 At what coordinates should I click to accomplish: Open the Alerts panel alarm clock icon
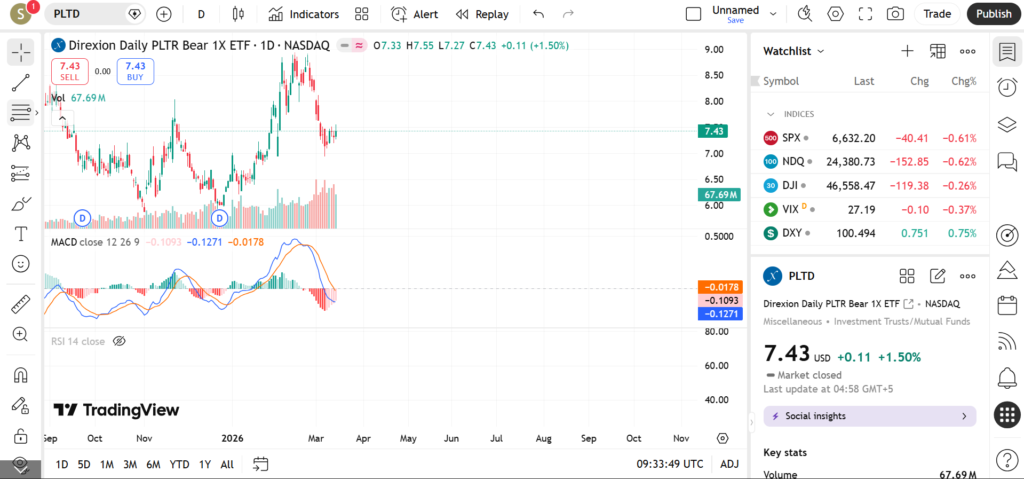click(1007, 87)
